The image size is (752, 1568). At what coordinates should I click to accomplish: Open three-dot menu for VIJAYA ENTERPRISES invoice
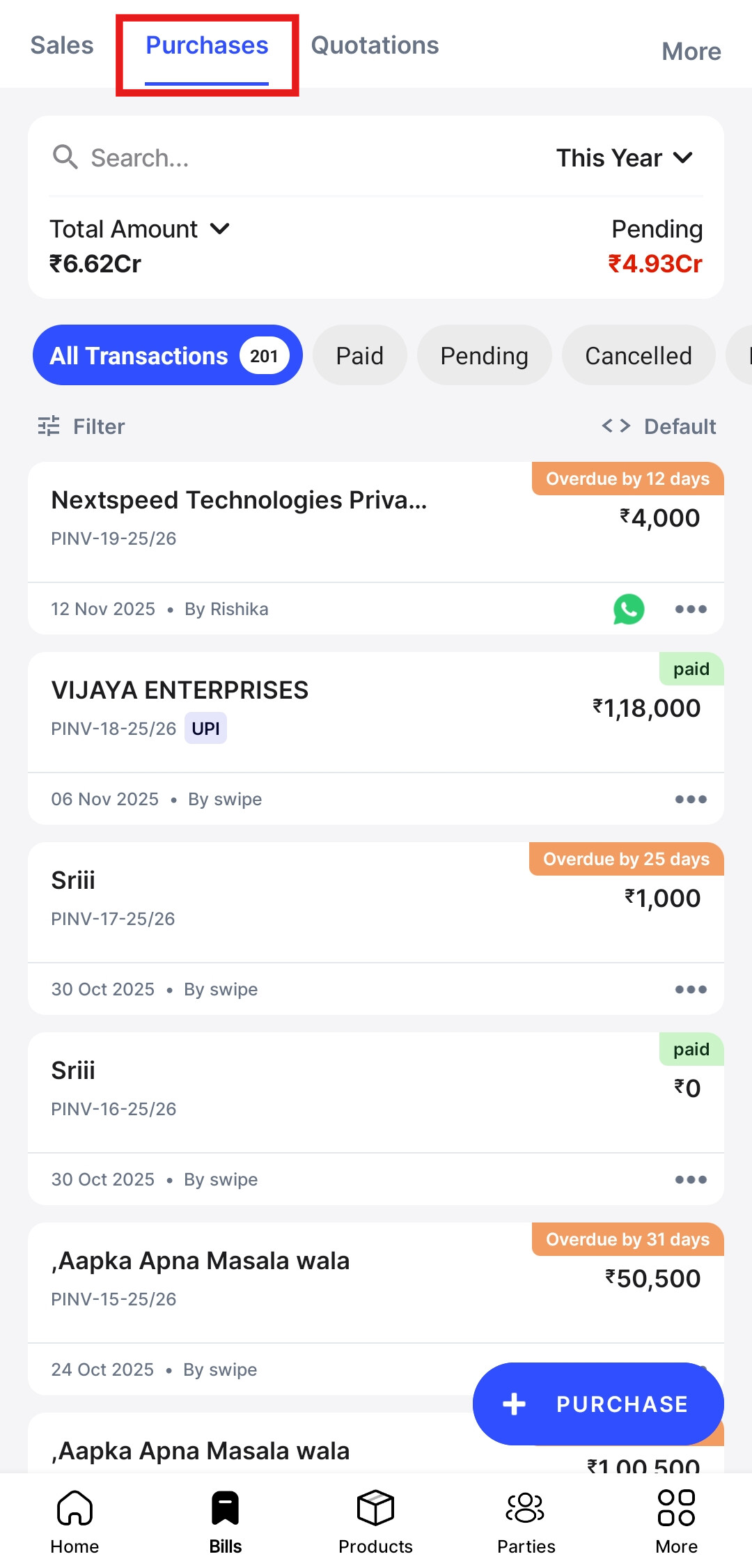[691, 800]
